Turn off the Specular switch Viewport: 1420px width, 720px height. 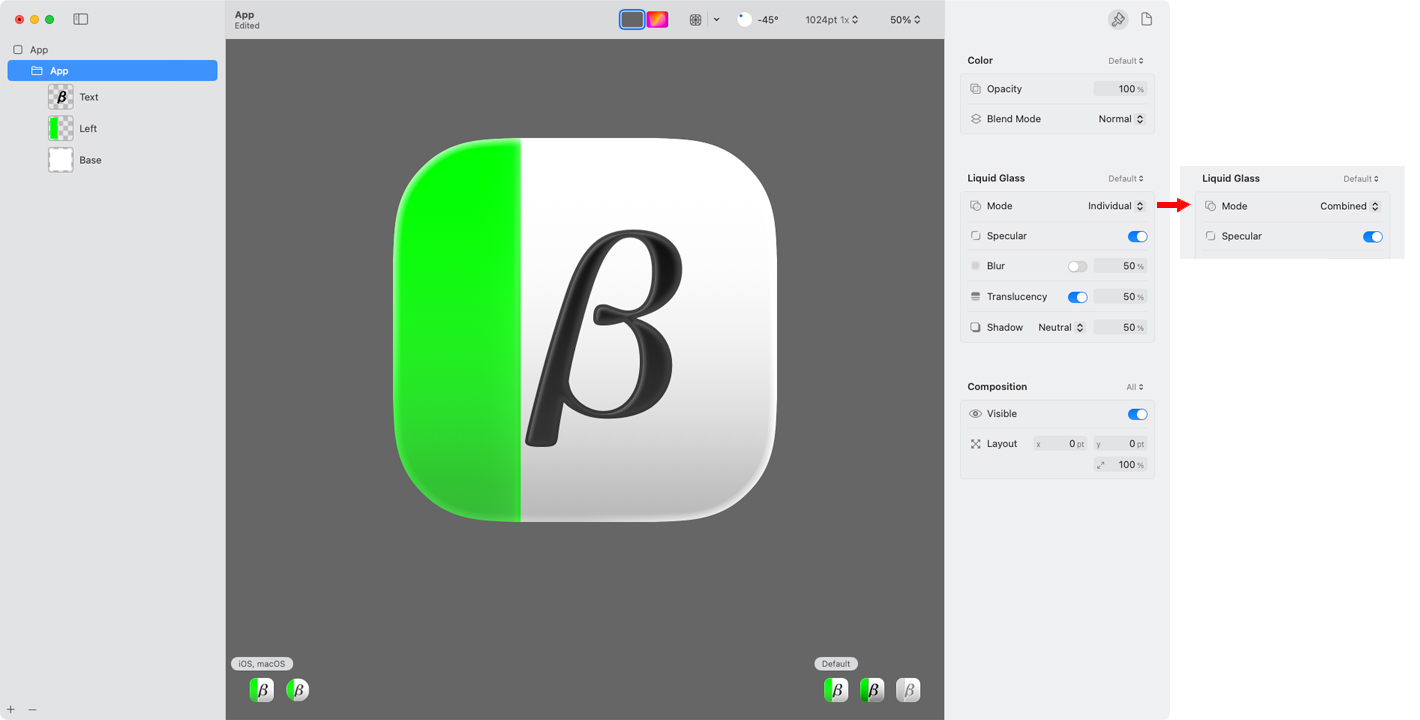(1137, 237)
